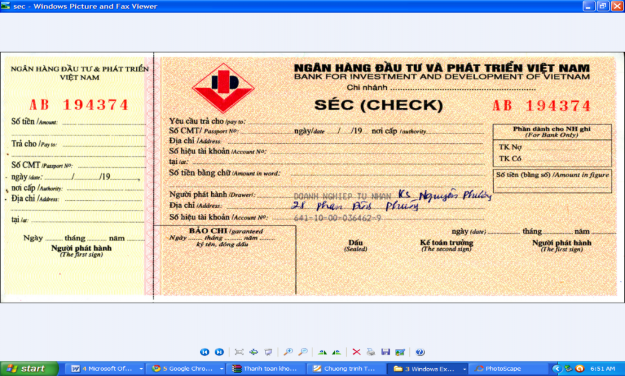This screenshot has height=376, width=625.
Task: Zoom out of the check image
Action: [303, 352]
